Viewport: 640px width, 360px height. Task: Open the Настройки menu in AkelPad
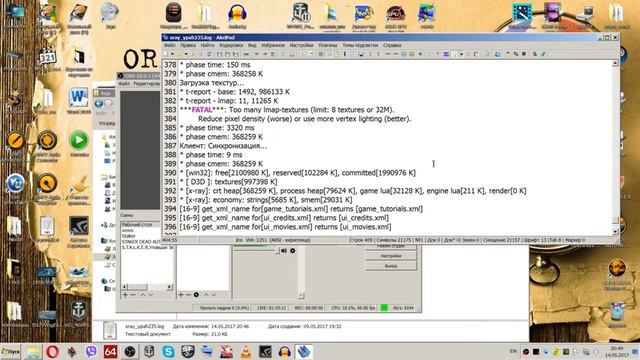click(x=301, y=45)
